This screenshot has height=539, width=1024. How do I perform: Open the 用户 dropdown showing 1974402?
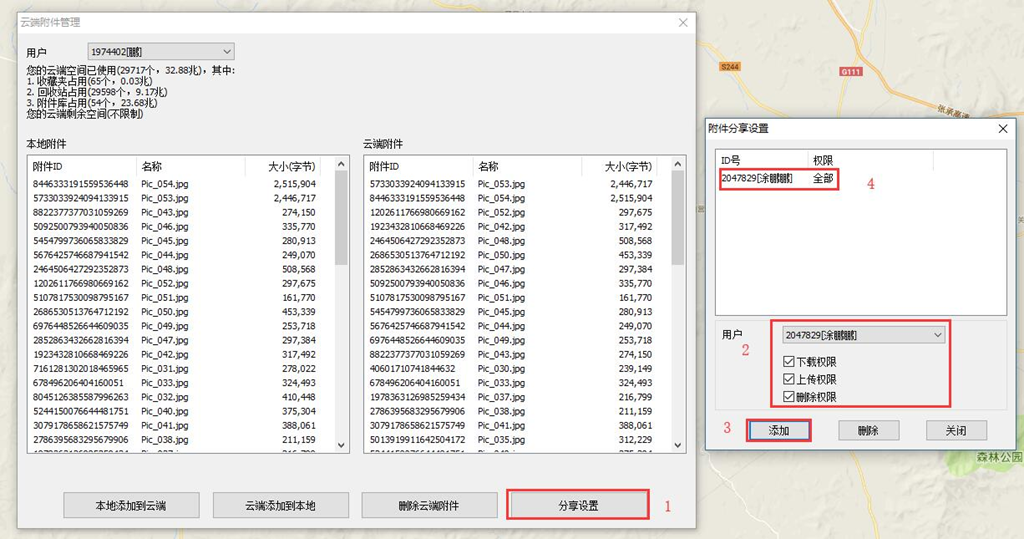(x=161, y=51)
